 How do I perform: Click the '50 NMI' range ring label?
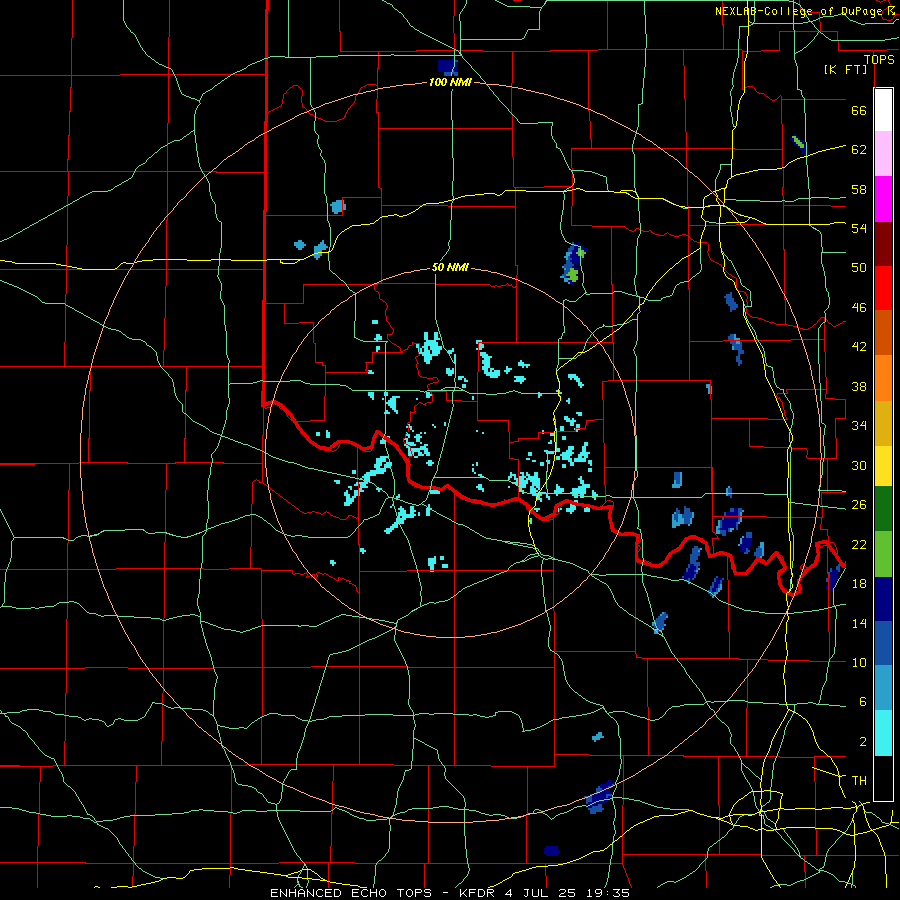point(450,267)
